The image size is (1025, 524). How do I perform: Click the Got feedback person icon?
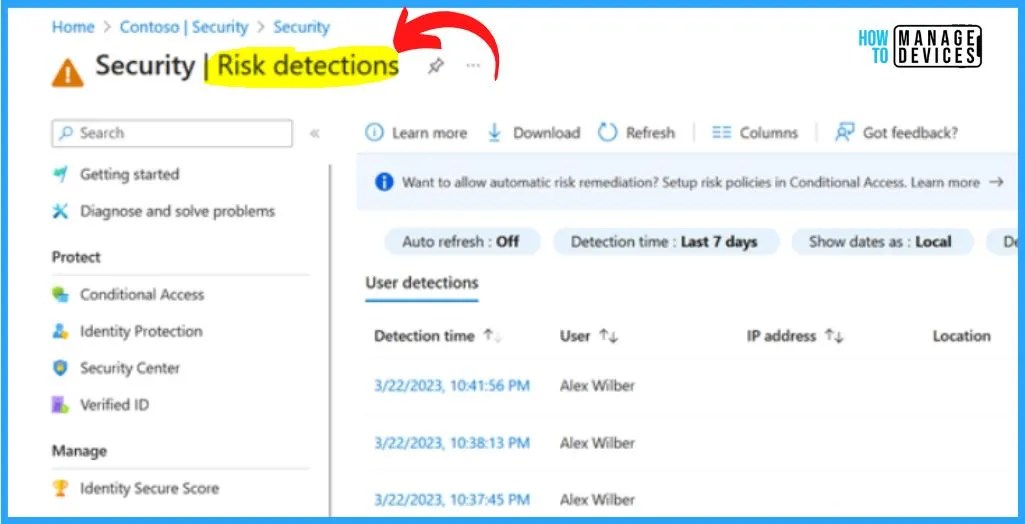pos(845,133)
